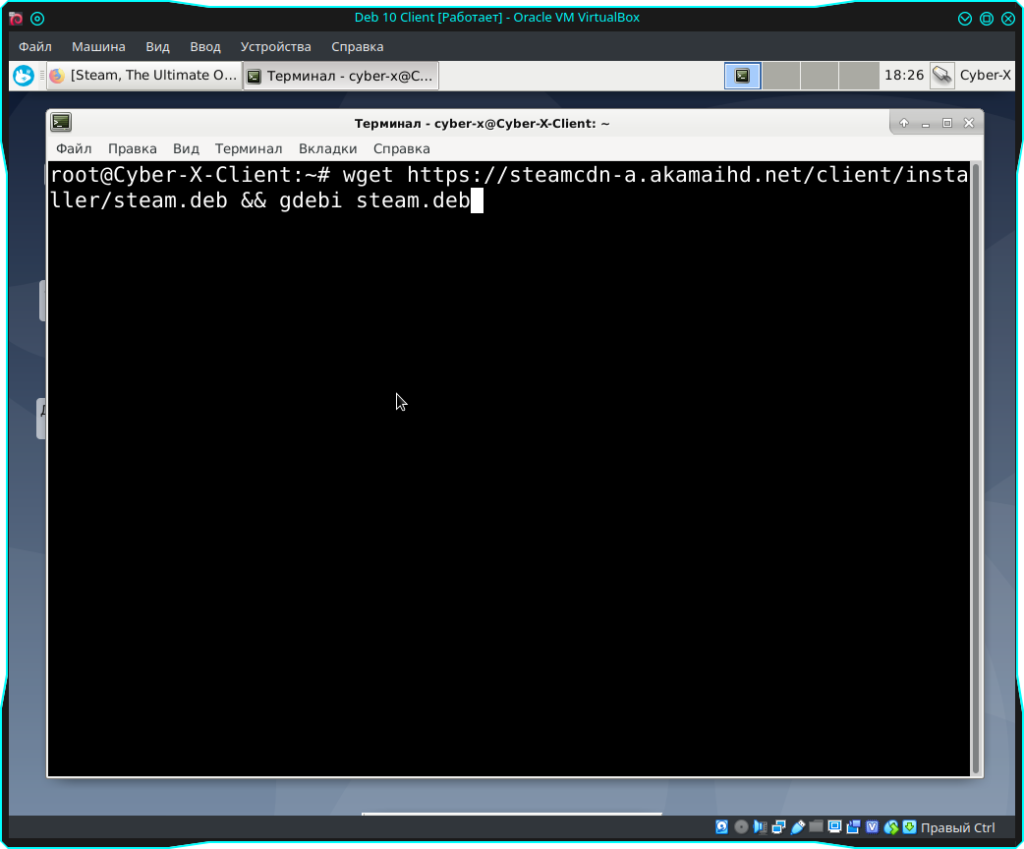Switch to the Терминал taskbar window button

341,76
